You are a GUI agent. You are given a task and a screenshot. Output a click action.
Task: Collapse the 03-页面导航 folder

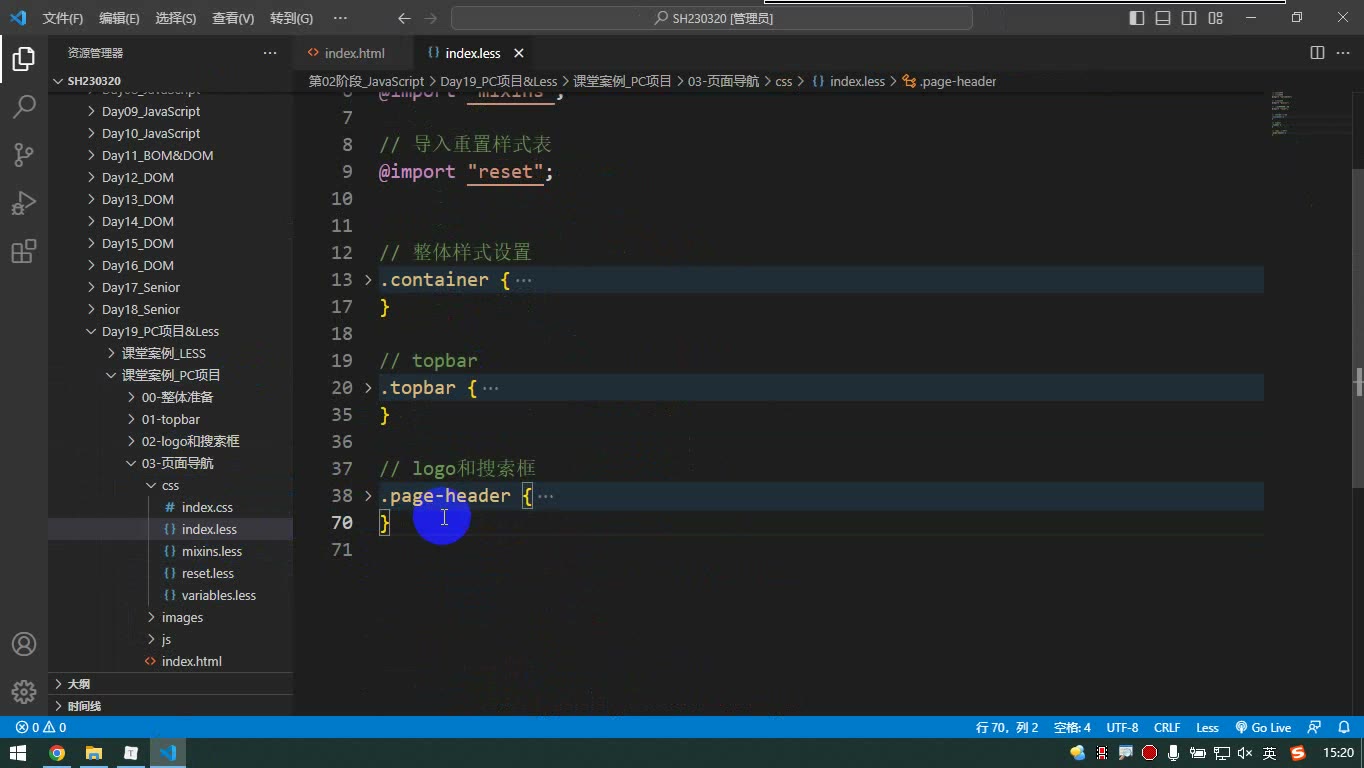click(170, 464)
